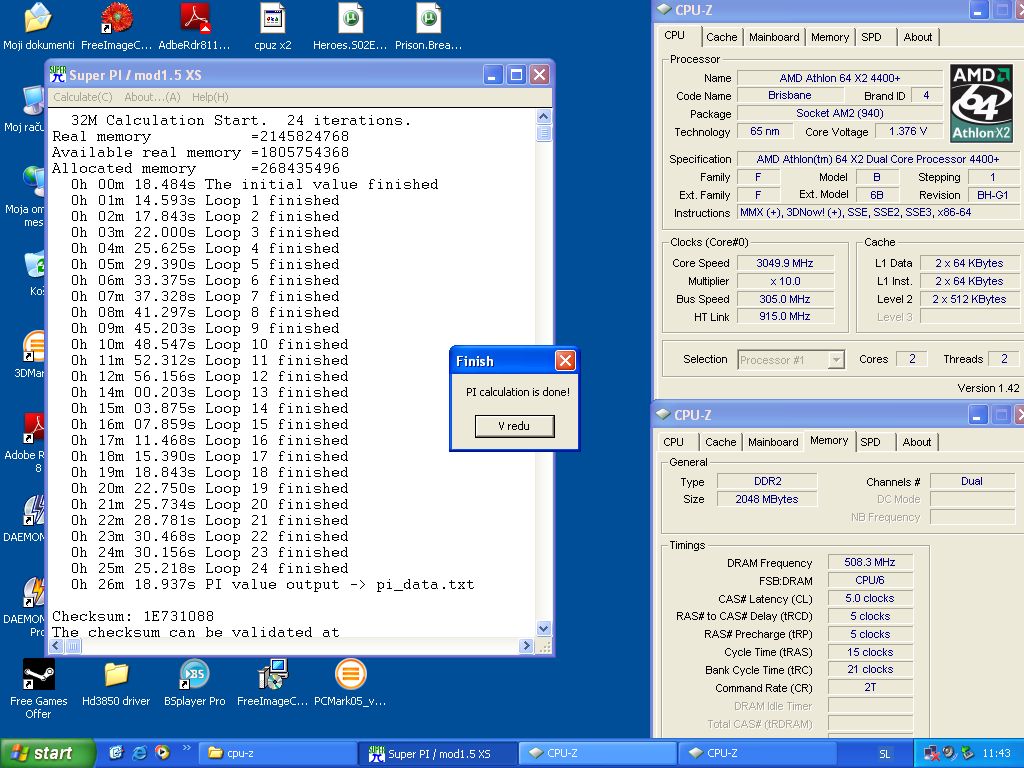Viewport: 1024px width, 768px height.
Task: Click Super PI horizontal scrollbar right arrow
Action: 526,646
